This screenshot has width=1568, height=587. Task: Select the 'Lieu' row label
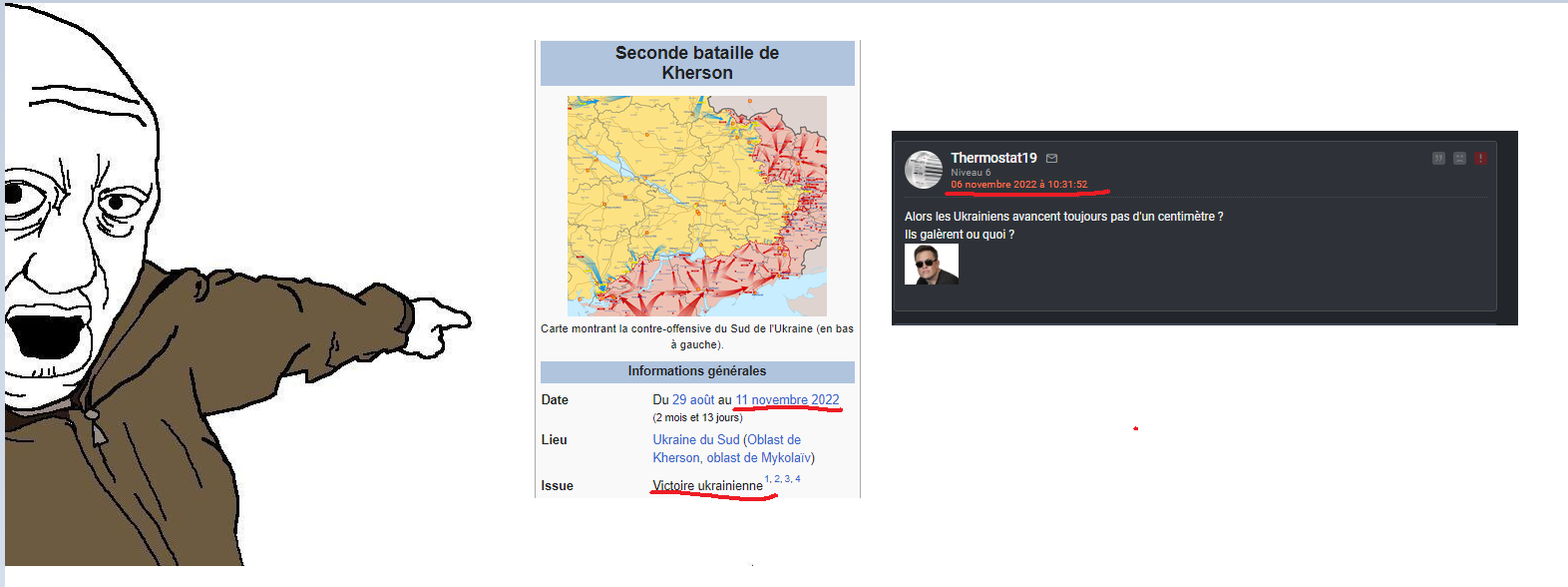click(x=555, y=439)
